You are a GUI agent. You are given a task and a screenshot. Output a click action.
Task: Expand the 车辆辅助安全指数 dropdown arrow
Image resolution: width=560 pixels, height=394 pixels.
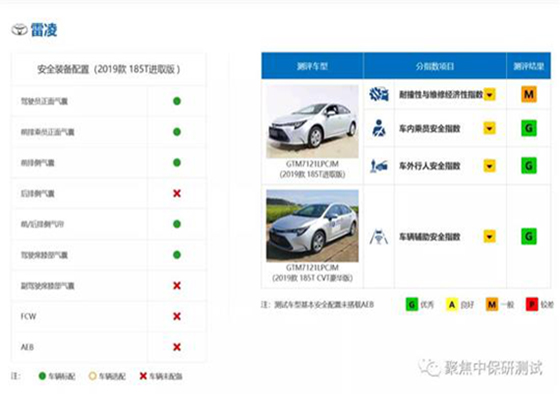490,236
